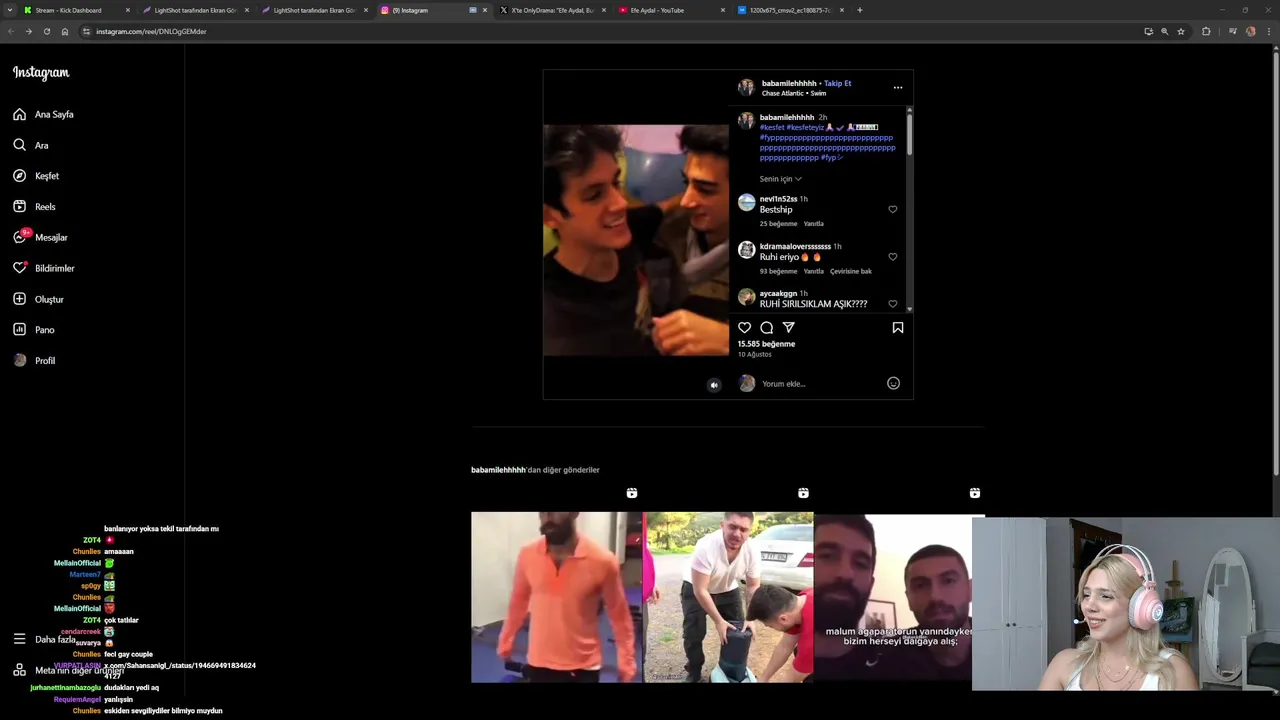
Task: Click the comment bubble icon
Action: coord(766,328)
